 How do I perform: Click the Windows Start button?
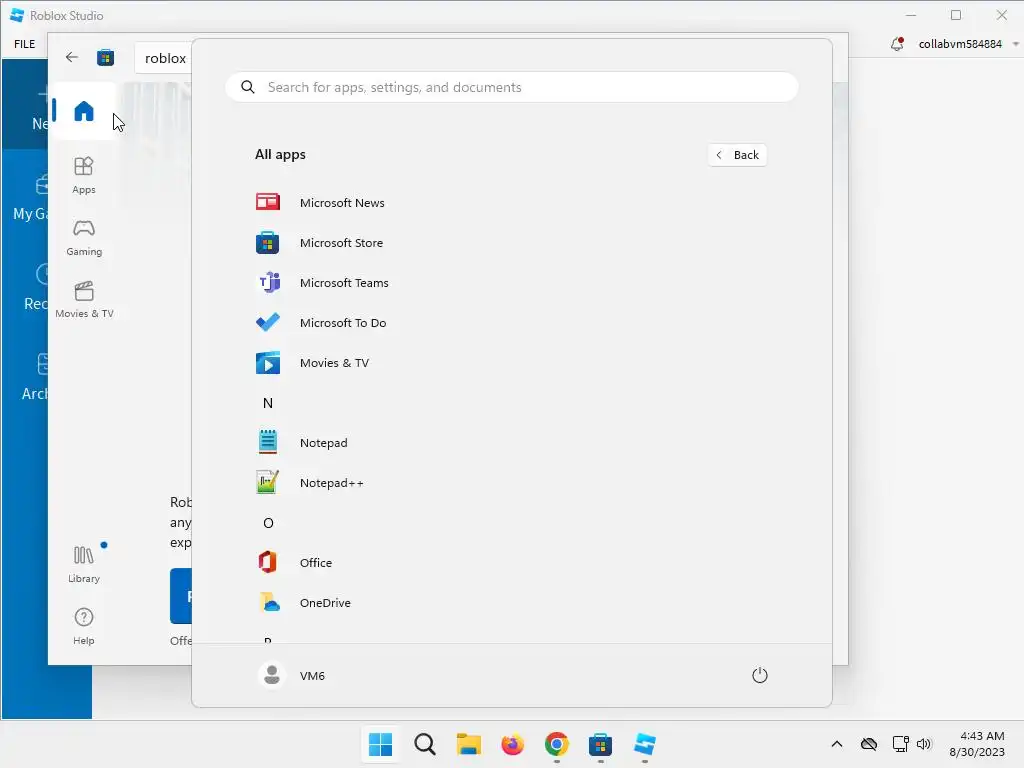(x=380, y=744)
